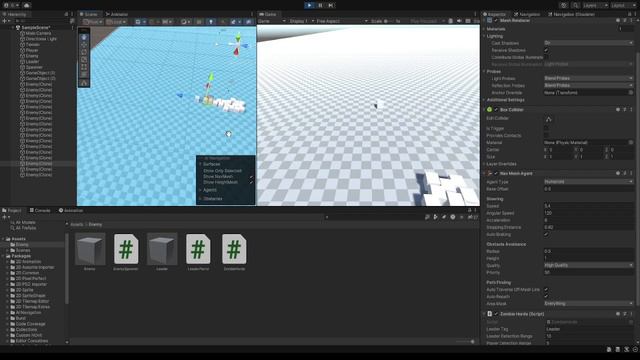
Task: Select the View hand tool in Scene
Action: [84, 37]
